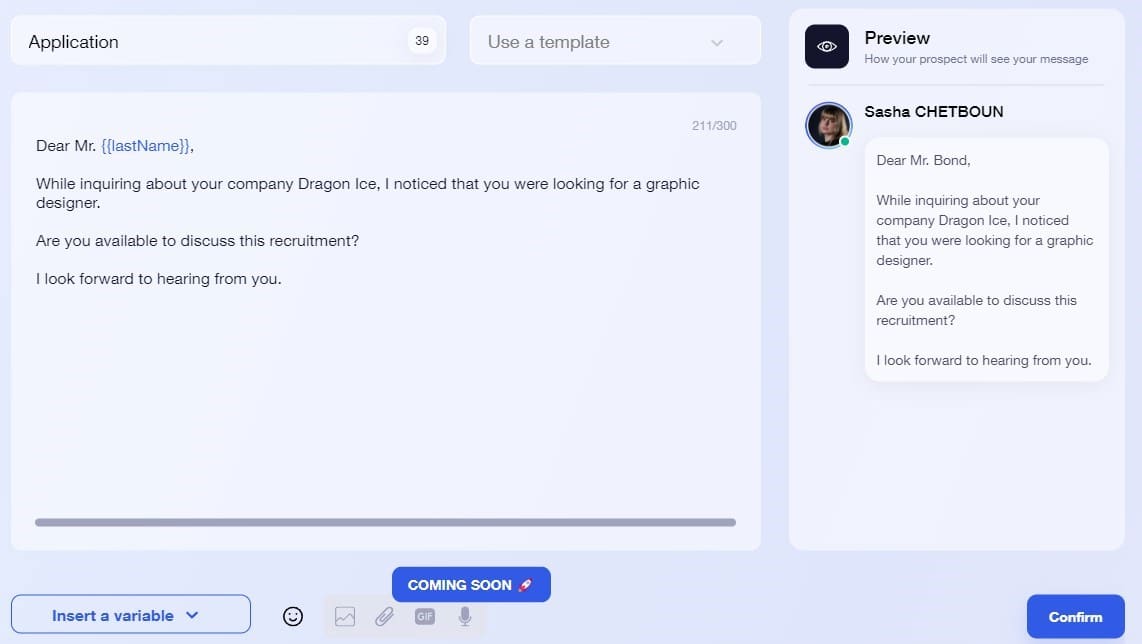1142x644 pixels.
Task: Click Sasha's profile picture
Action: click(828, 125)
